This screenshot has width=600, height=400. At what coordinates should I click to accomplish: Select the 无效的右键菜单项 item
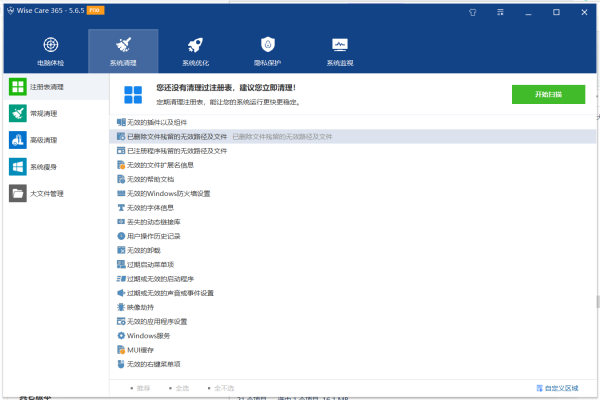[148, 364]
